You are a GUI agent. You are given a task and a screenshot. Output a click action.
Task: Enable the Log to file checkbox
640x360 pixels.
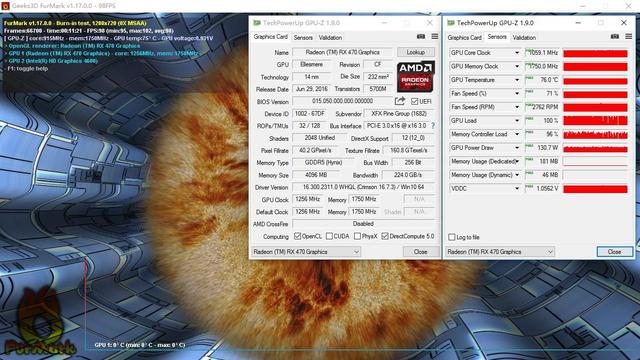(451, 237)
